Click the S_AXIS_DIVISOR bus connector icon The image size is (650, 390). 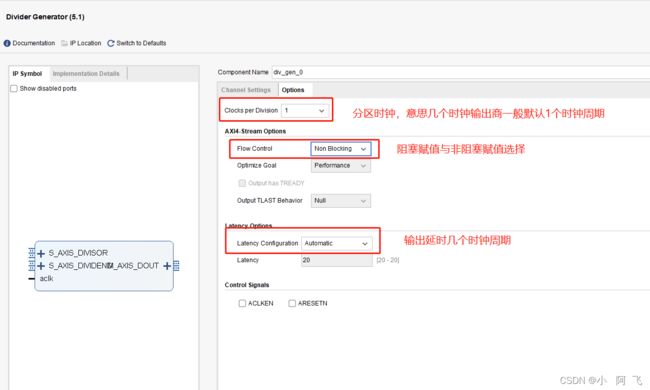coord(32,253)
